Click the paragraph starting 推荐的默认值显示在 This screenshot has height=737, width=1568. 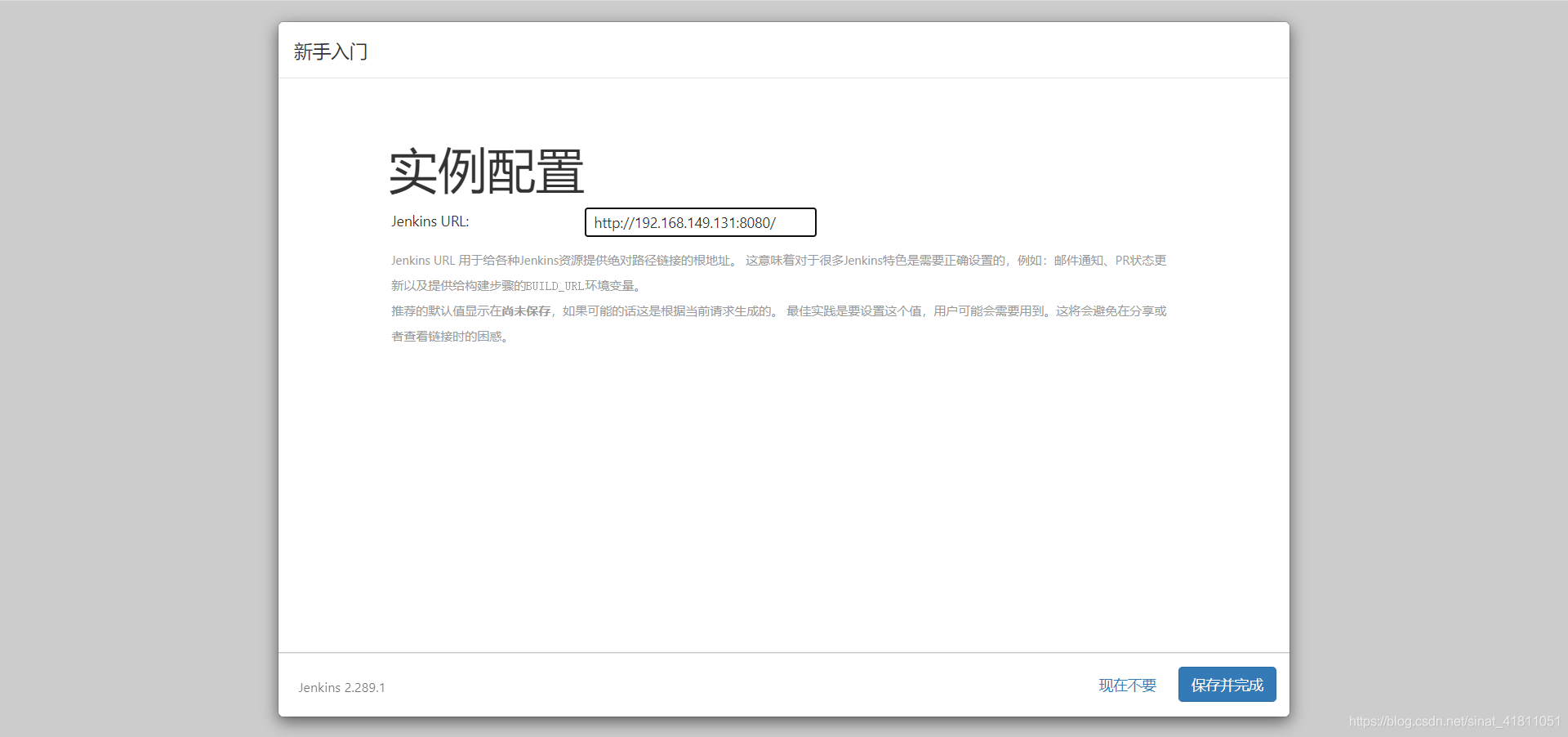(x=779, y=324)
